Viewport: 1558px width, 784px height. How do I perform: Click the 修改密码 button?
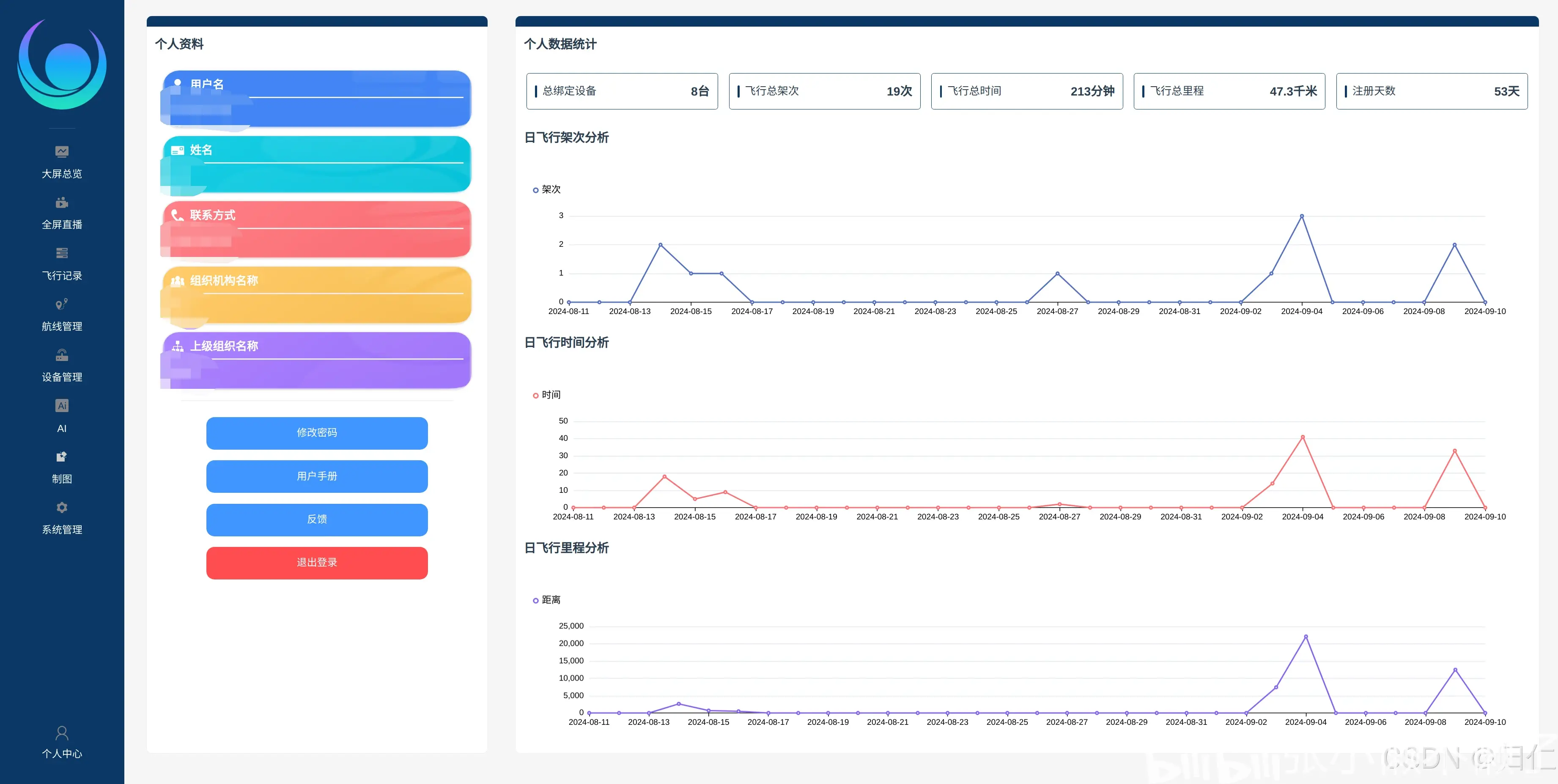pos(317,433)
